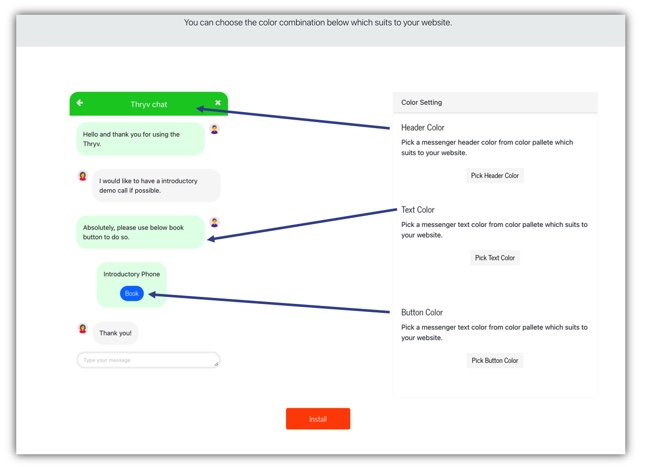Viewport: 647px width, 467px height.
Task: Click the 'Hello and thank you' chat bubble
Action: click(x=140, y=139)
